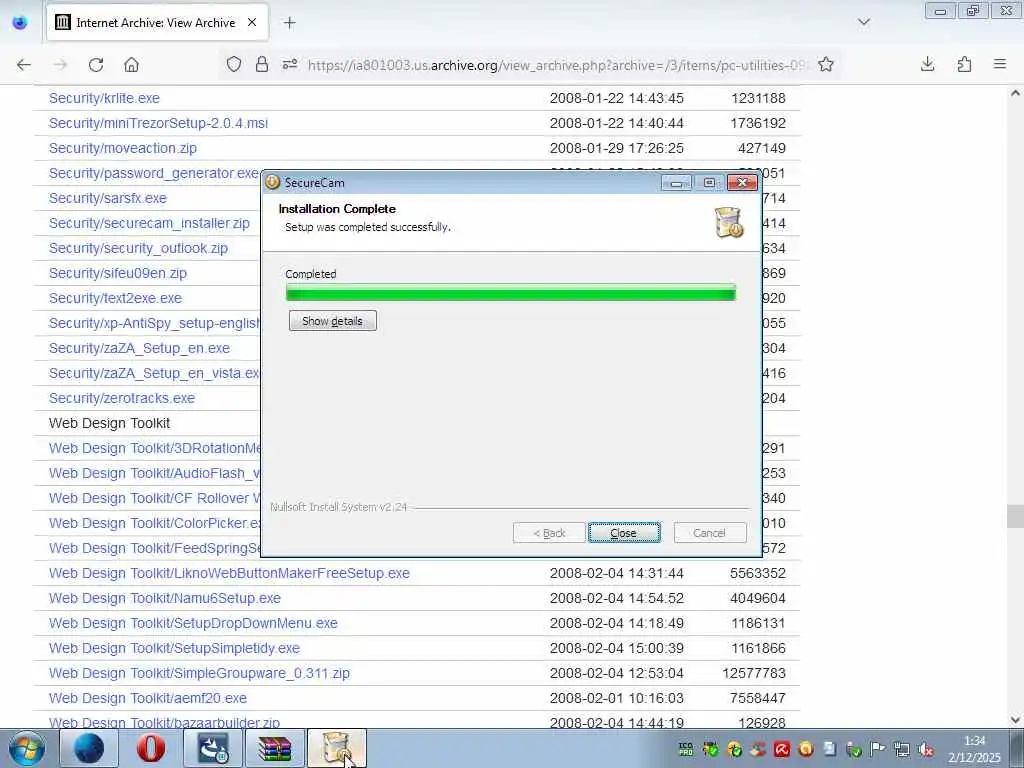Click the muted volume tray icon

926,749
